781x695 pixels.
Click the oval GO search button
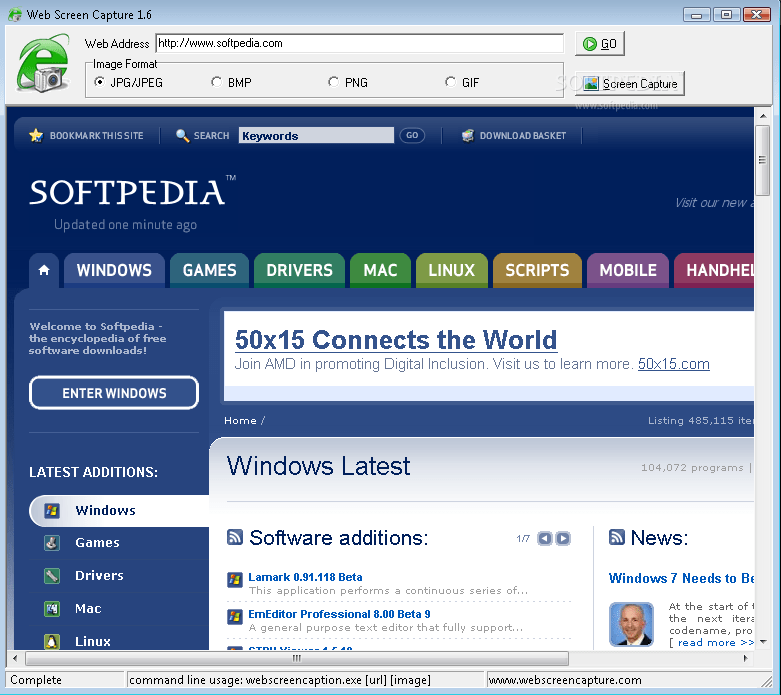pyautogui.click(x=412, y=136)
